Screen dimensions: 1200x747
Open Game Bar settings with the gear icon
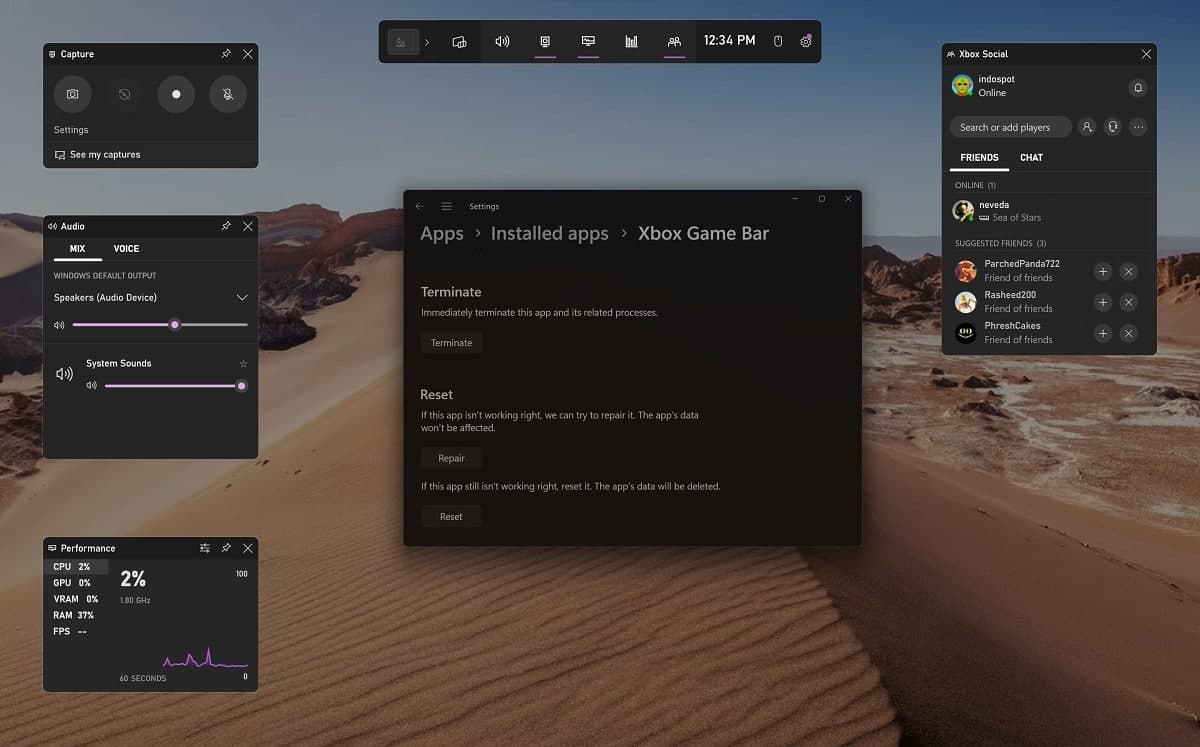(806, 42)
